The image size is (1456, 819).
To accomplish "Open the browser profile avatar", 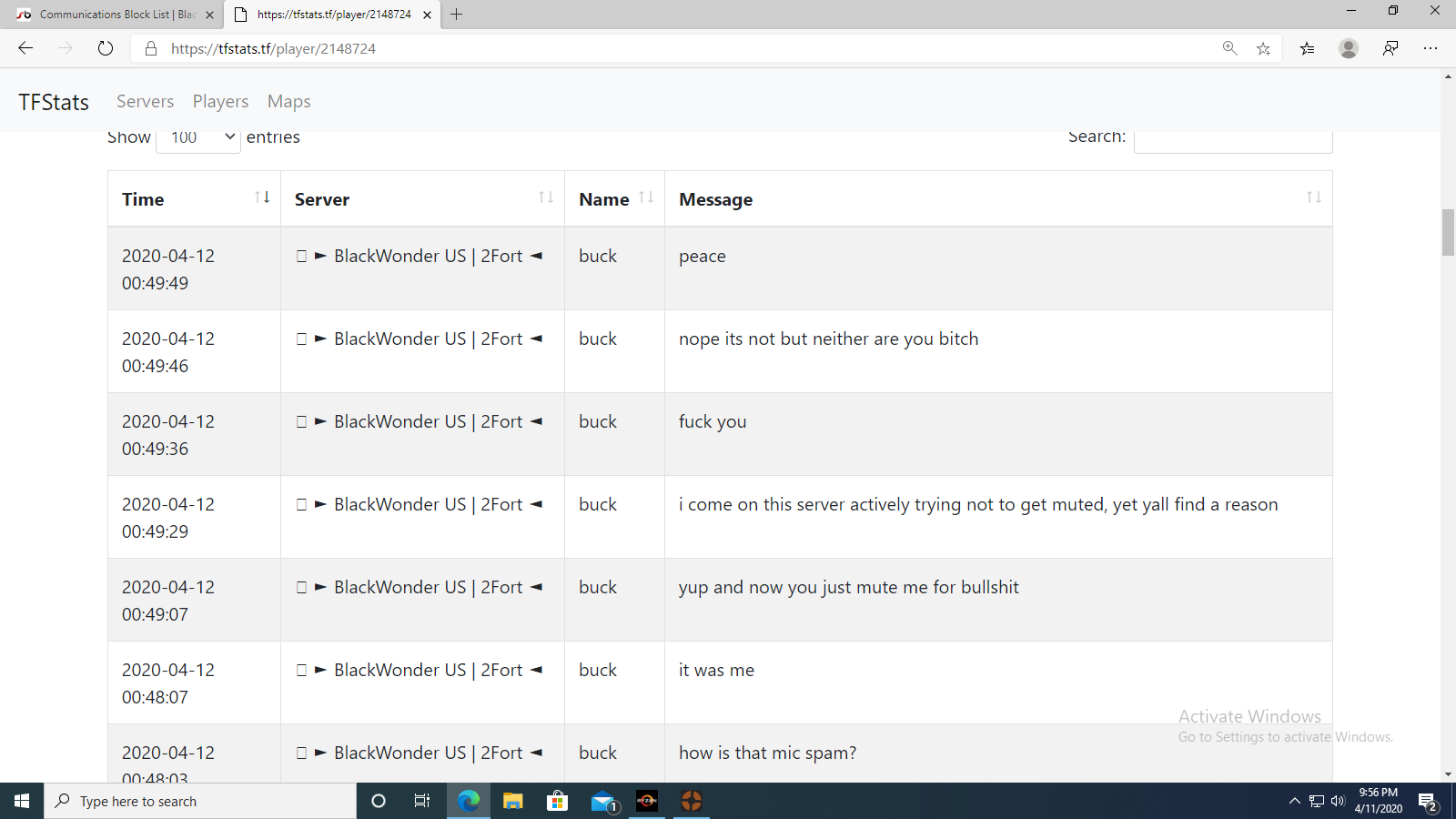I will [x=1349, y=48].
